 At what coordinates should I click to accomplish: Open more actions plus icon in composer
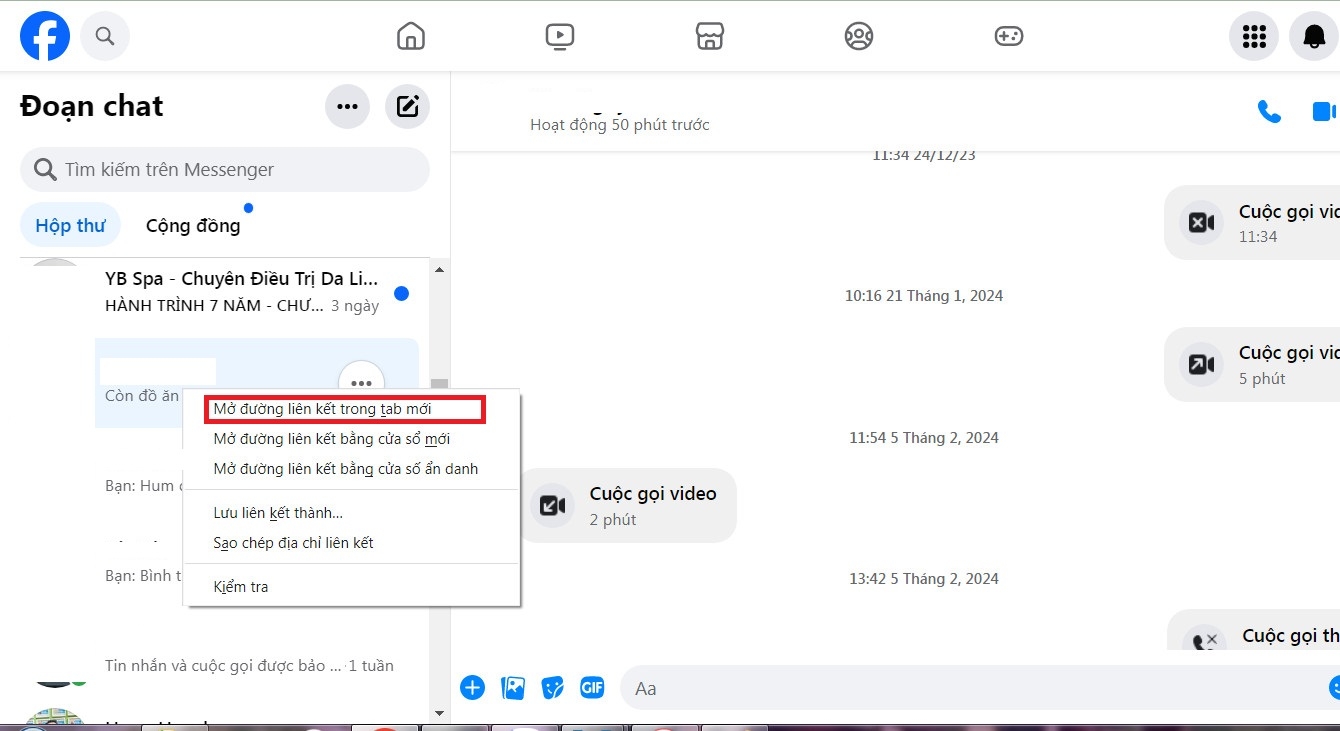(x=472, y=688)
